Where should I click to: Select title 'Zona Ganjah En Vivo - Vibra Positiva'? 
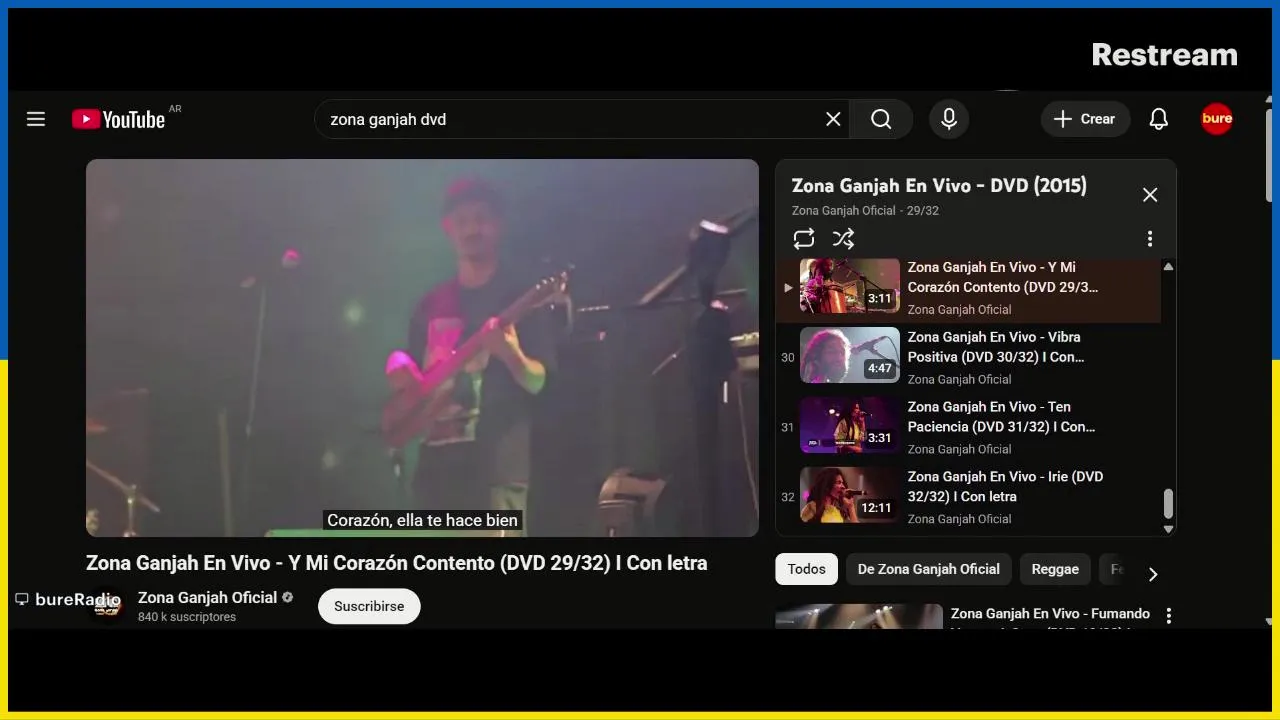click(x=996, y=347)
